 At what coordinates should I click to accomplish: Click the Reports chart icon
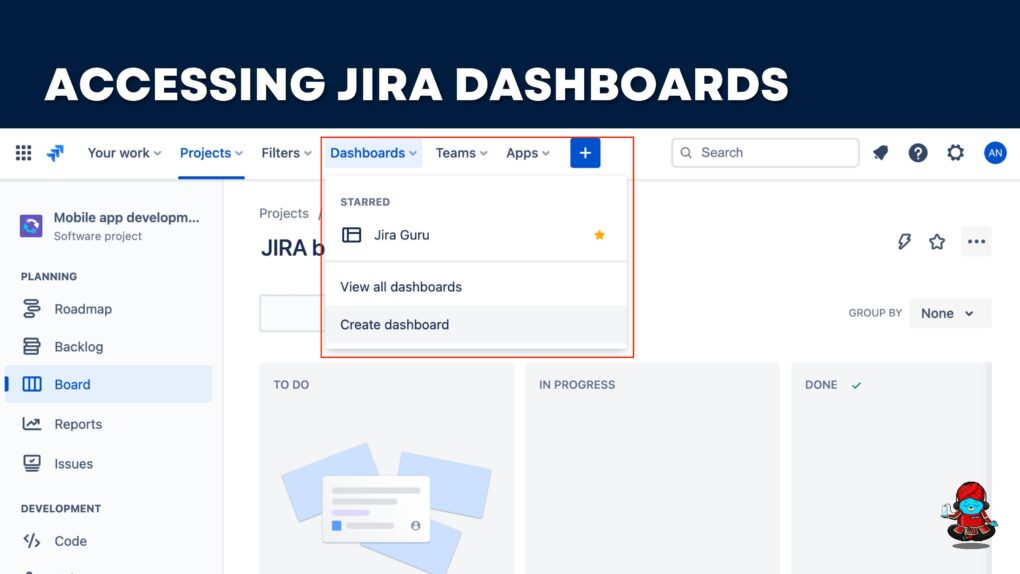(x=31, y=424)
